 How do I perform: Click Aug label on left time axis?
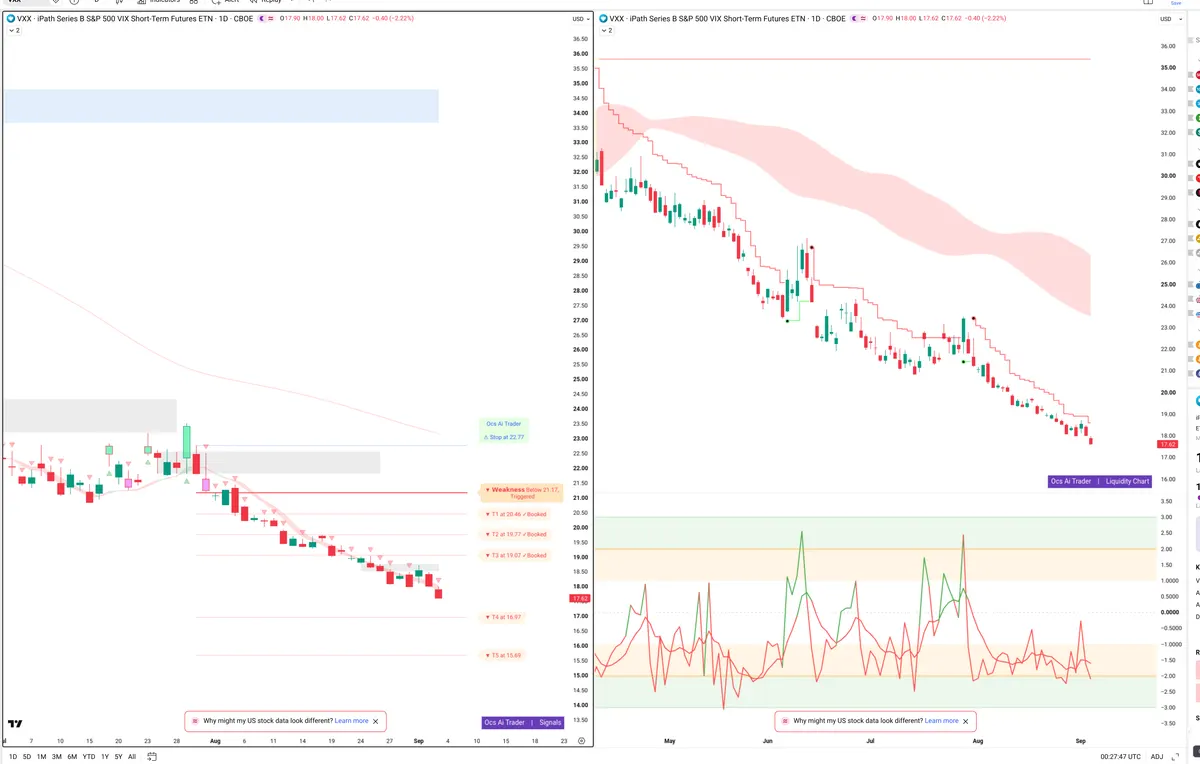(x=216, y=741)
